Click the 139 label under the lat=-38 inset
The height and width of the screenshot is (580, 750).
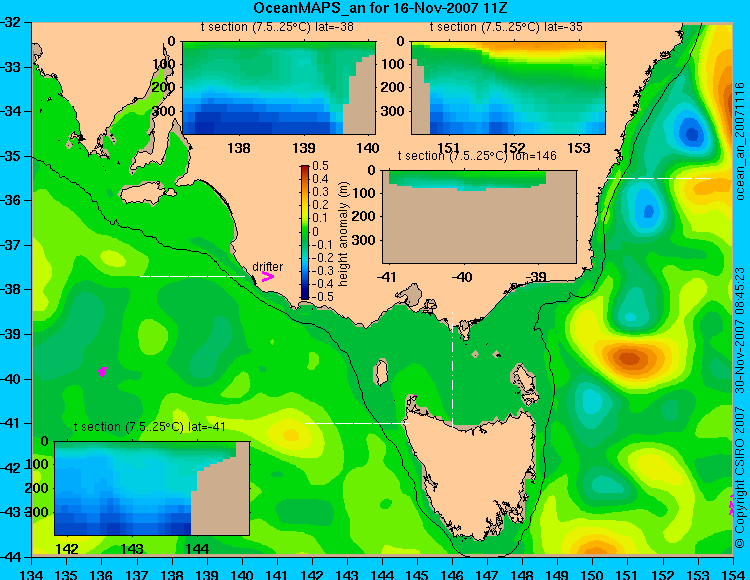[304, 148]
